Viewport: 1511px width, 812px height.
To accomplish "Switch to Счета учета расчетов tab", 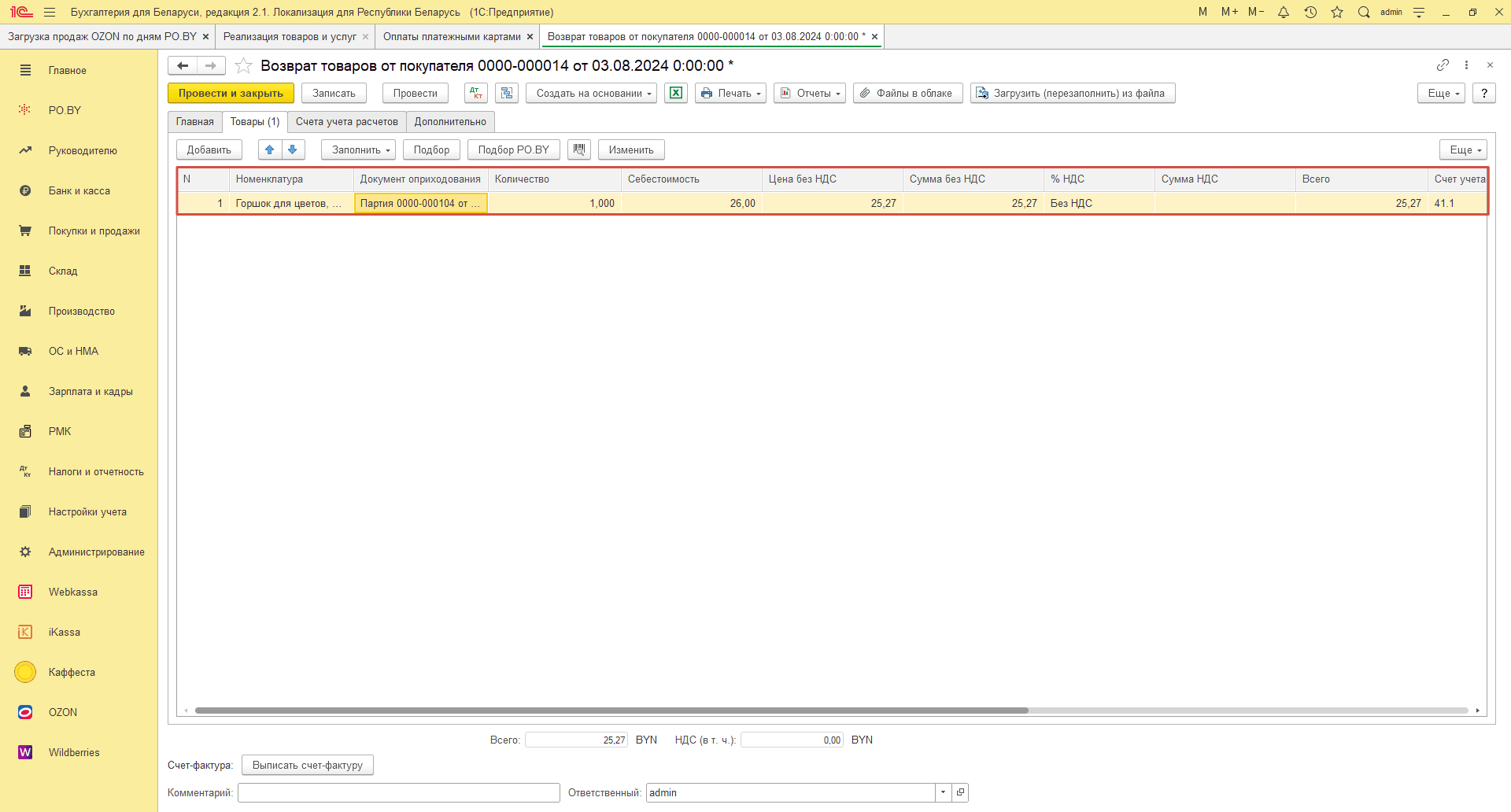I will pos(347,121).
